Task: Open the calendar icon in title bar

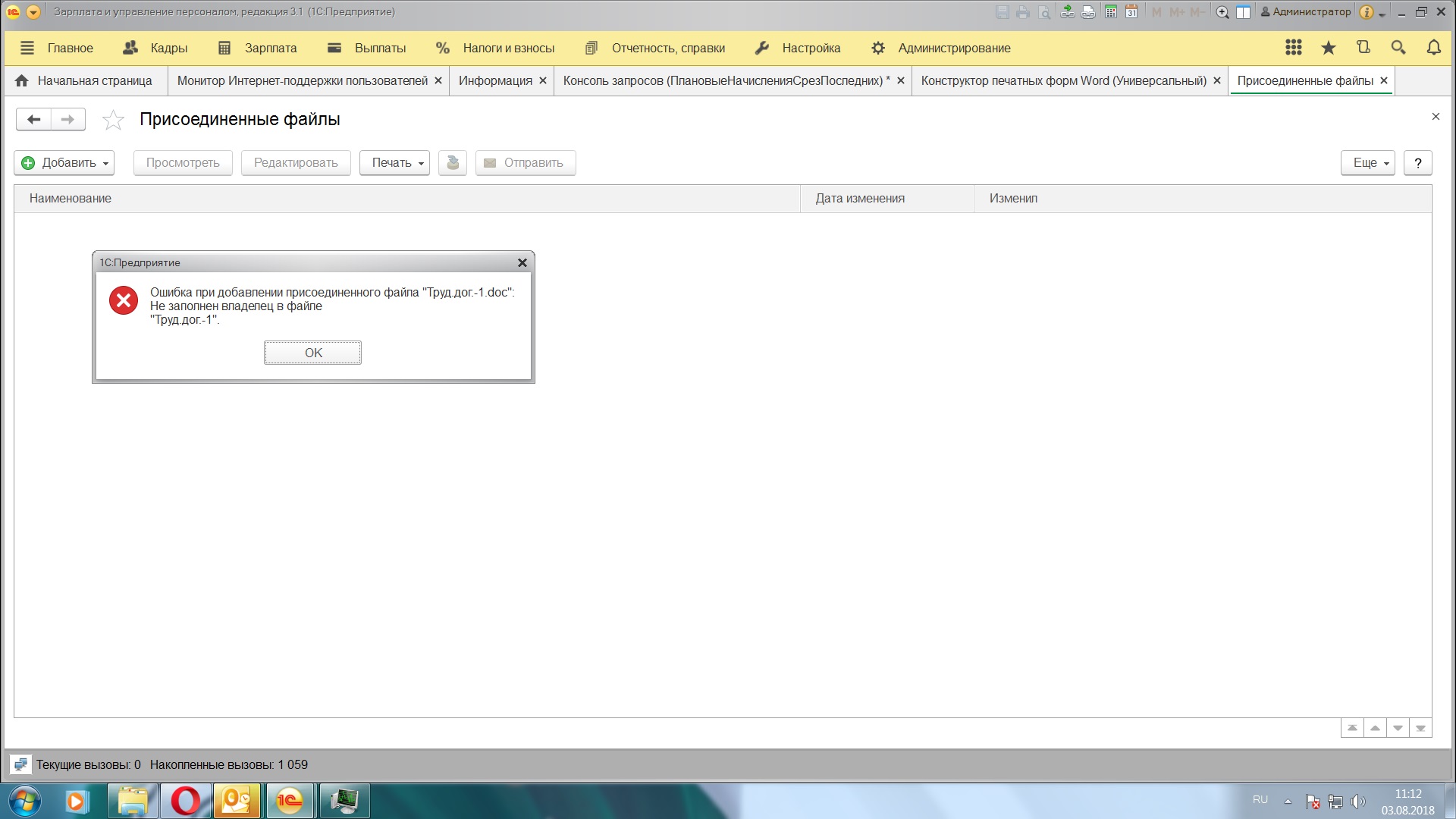Action: pyautogui.click(x=1131, y=12)
